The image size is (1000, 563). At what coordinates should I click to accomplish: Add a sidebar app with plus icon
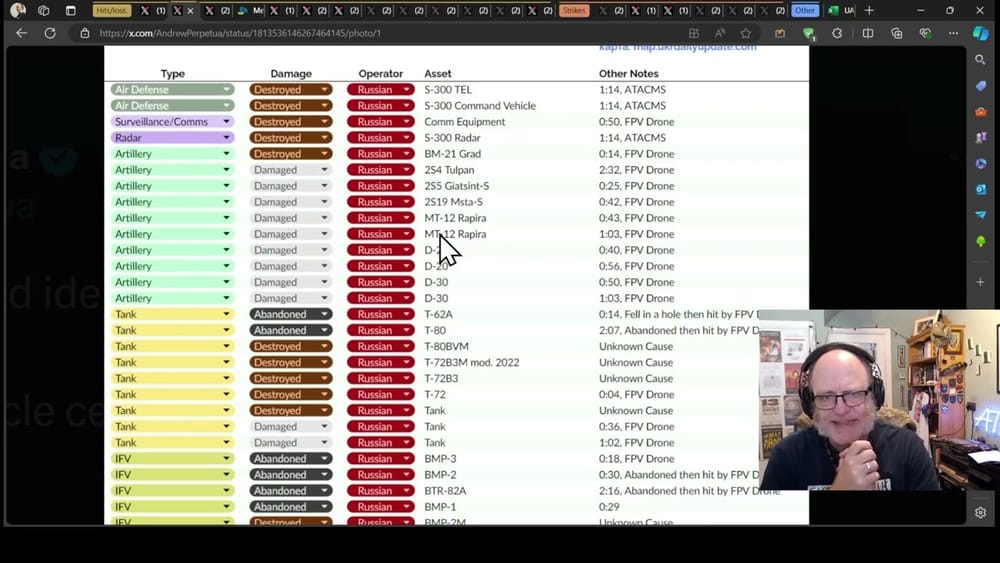981,282
